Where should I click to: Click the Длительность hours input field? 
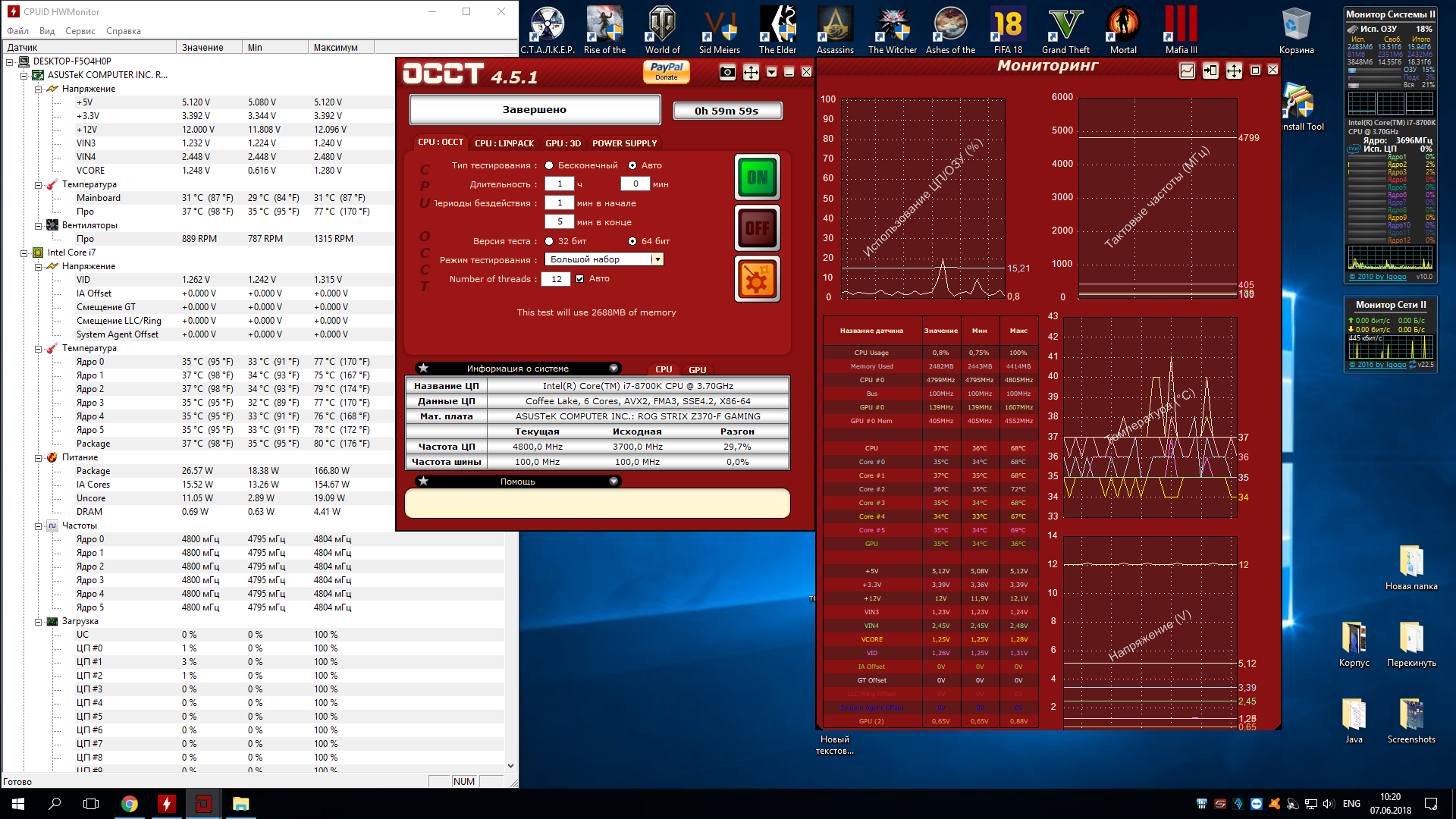click(x=560, y=184)
